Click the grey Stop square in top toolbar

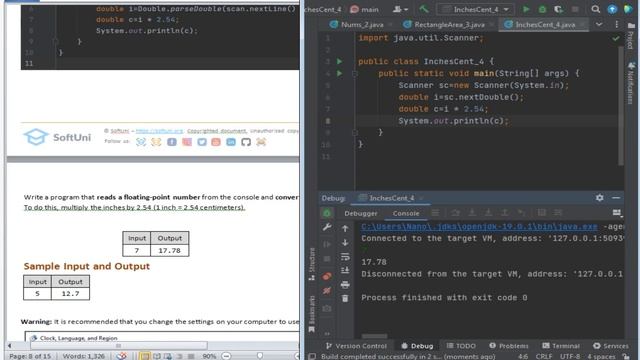coord(575,9)
